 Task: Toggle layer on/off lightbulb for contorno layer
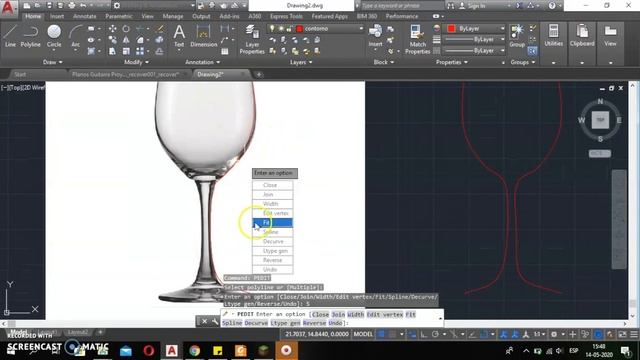272,29
